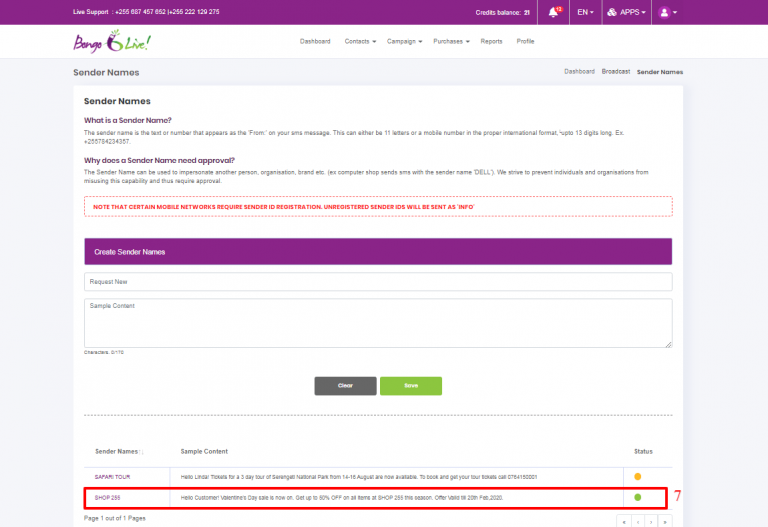Viewport: 768px width, 527px height.
Task: Click the Clear button
Action: pos(345,385)
